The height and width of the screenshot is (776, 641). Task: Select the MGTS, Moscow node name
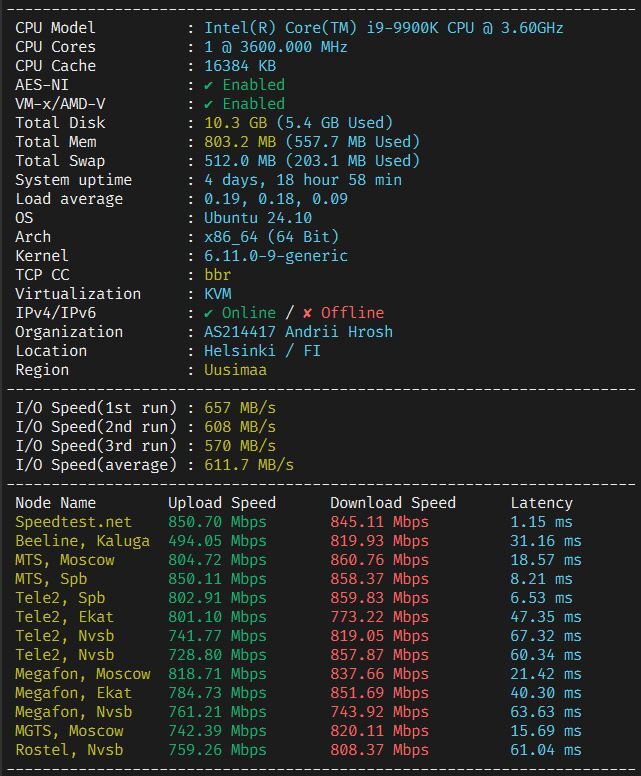coord(69,731)
